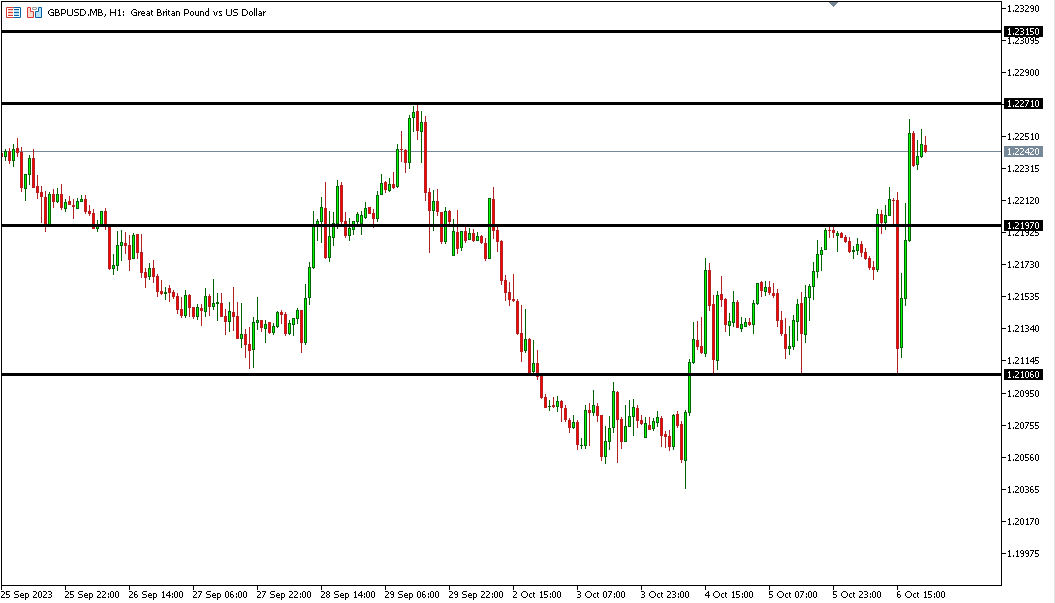The width and height of the screenshot is (1055, 603).
Task: Click price scale value 1.22900
Action: coord(1023,73)
